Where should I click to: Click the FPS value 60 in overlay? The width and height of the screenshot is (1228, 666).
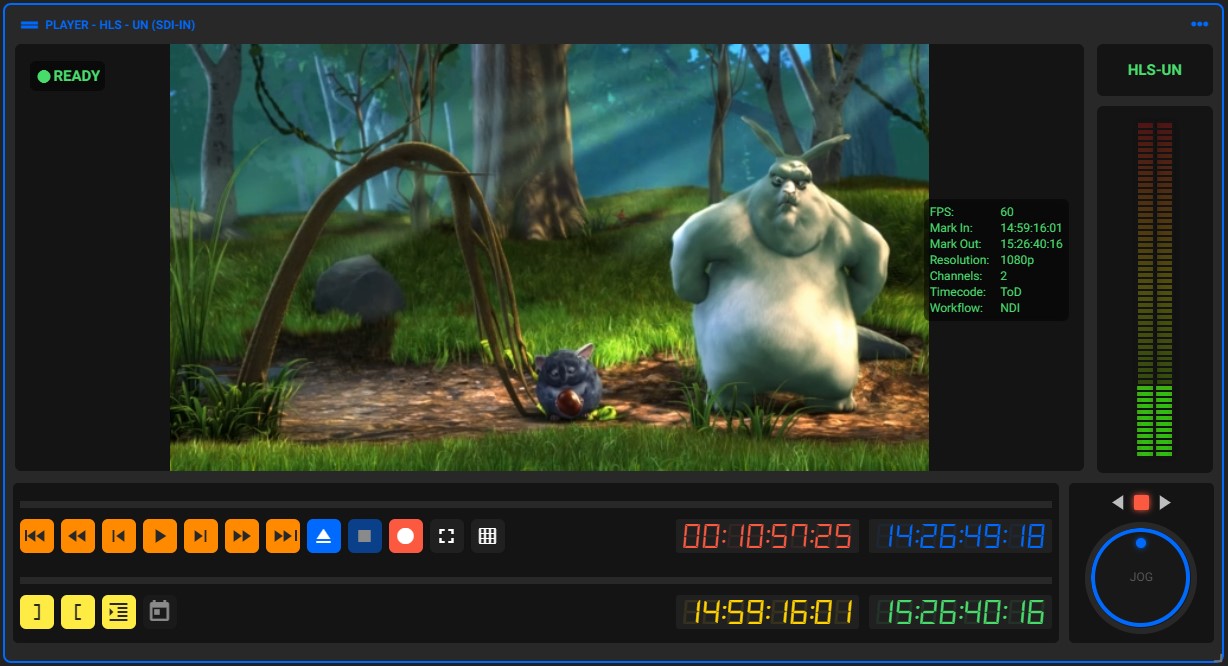click(1007, 212)
